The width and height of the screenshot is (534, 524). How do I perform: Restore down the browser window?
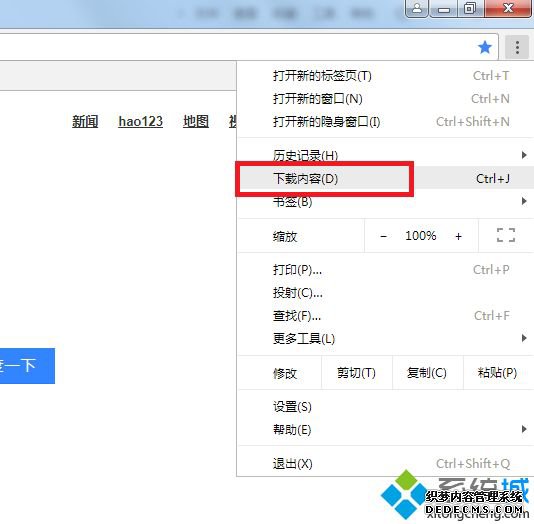point(470,8)
